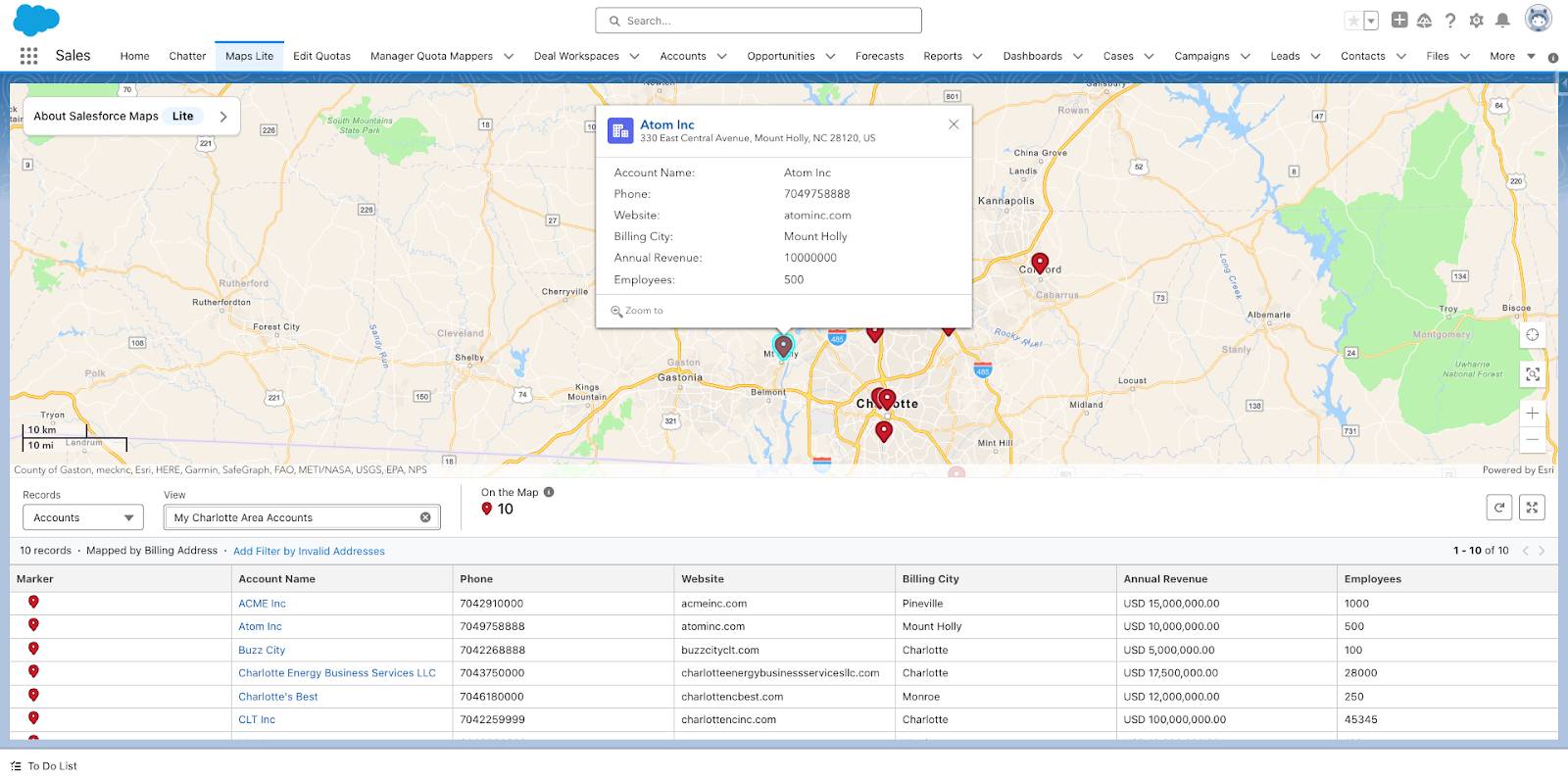Expand the Dashboards tab chevron
Viewport: 1568px width, 782px height.
pyautogui.click(x=1078, y=56)
